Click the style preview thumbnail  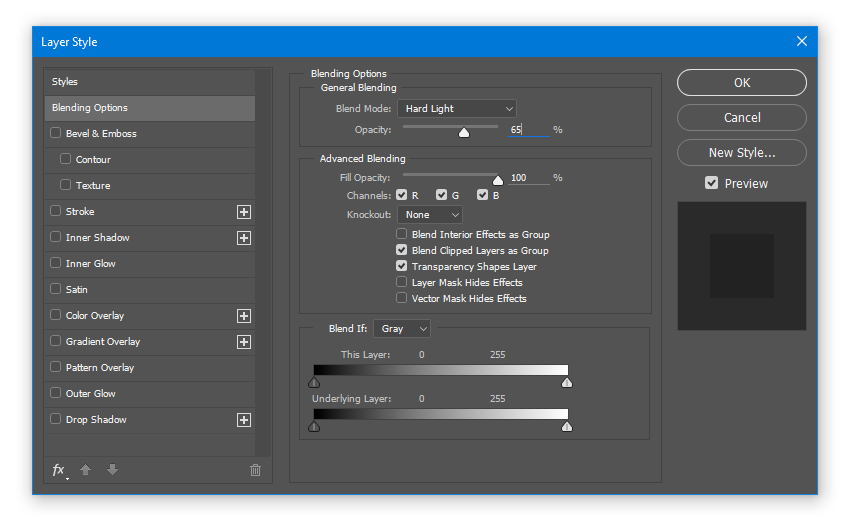(742, 266)
